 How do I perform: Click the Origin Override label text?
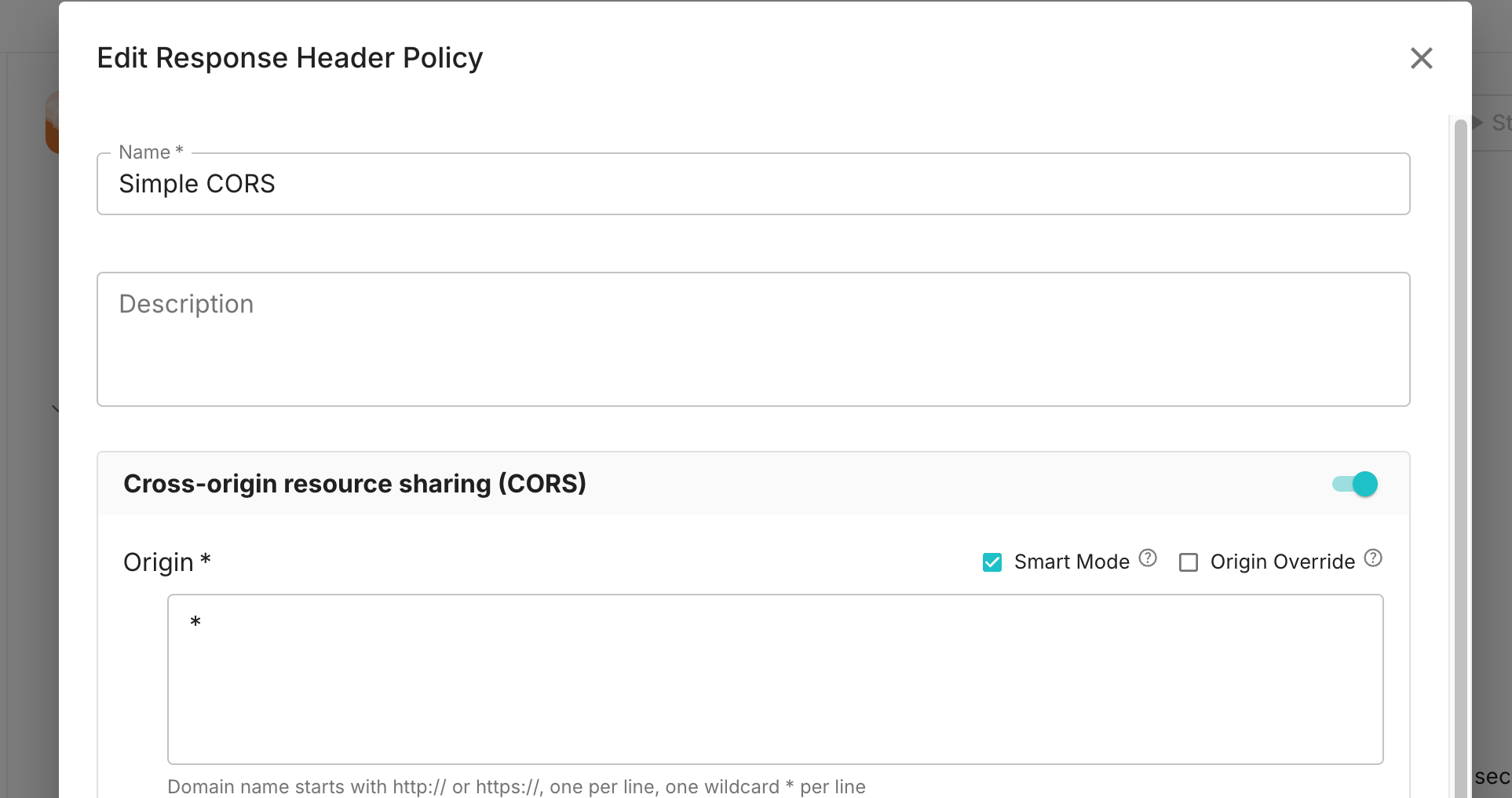(x=1282, y=562)
